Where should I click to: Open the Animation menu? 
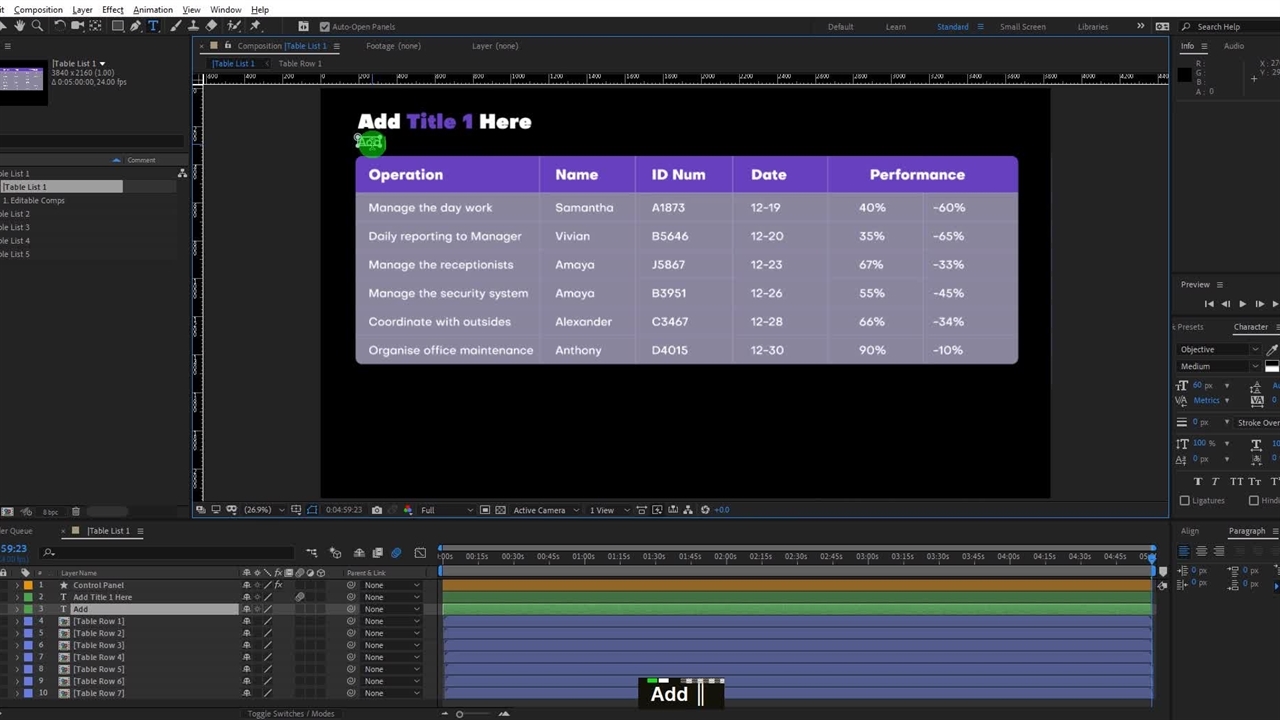pos(153,10)
